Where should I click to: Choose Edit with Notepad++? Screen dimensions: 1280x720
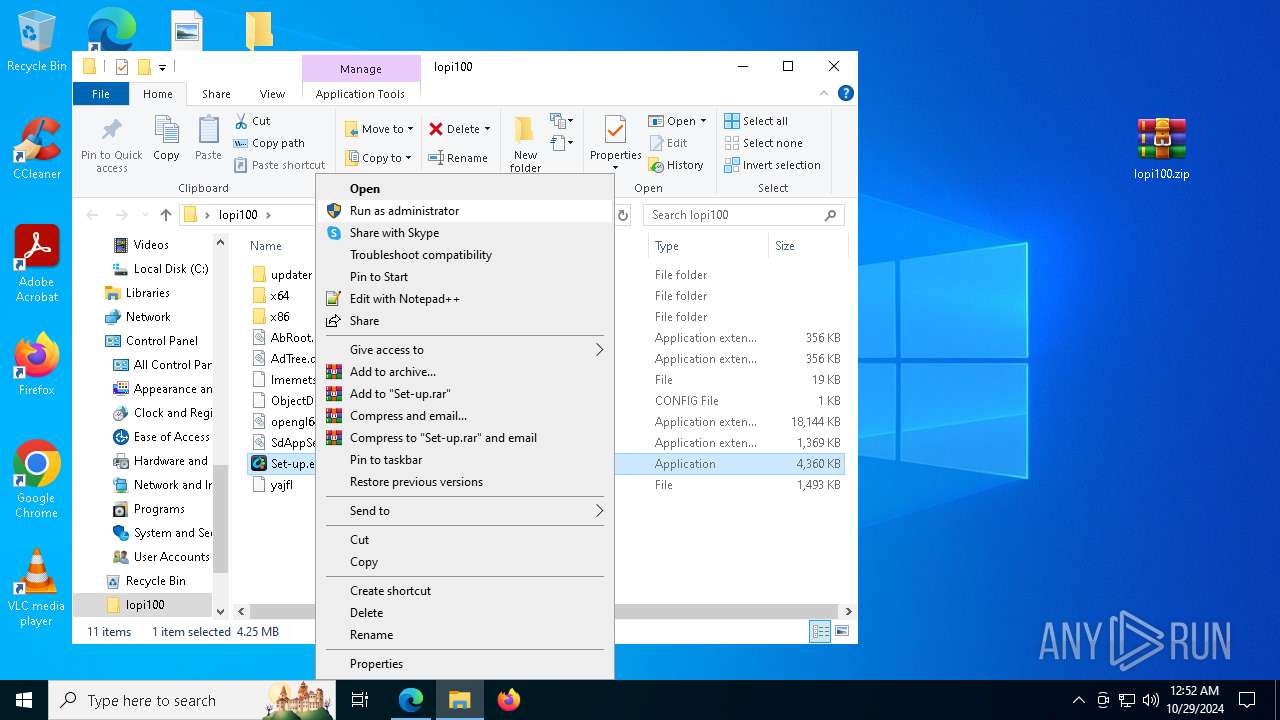464,299
